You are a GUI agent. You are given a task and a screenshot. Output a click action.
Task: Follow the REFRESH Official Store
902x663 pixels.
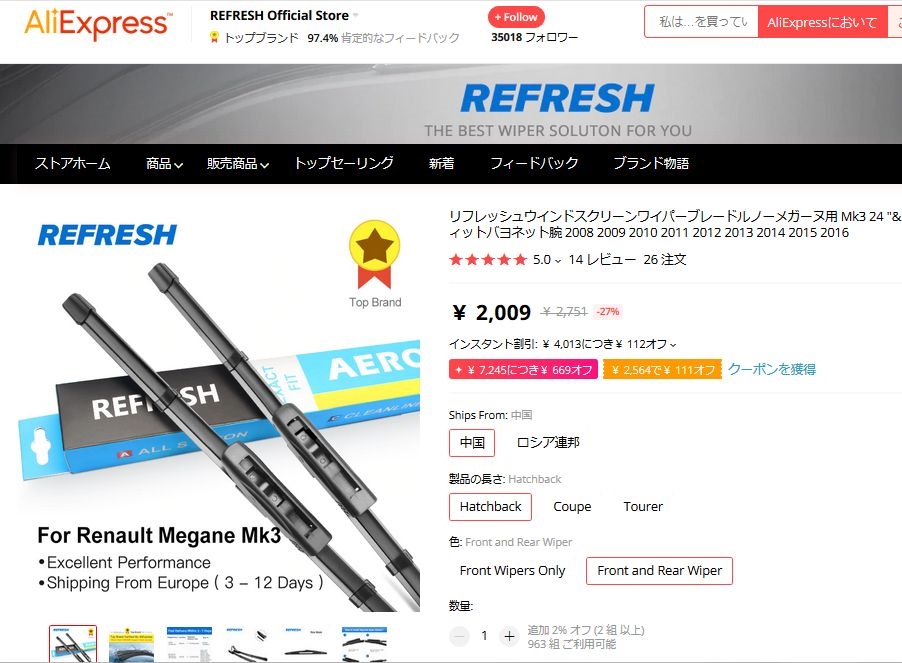tap(516, 17)
